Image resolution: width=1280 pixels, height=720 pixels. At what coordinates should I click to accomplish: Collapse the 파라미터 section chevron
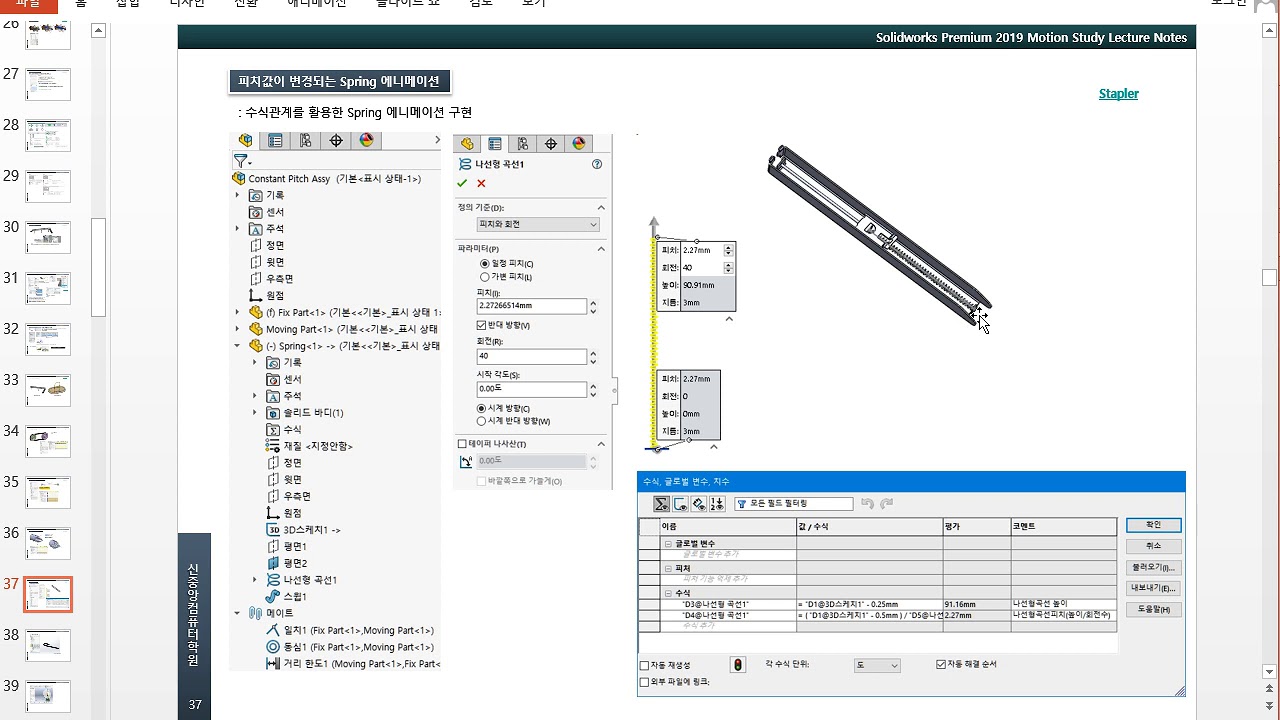point(601,249)
